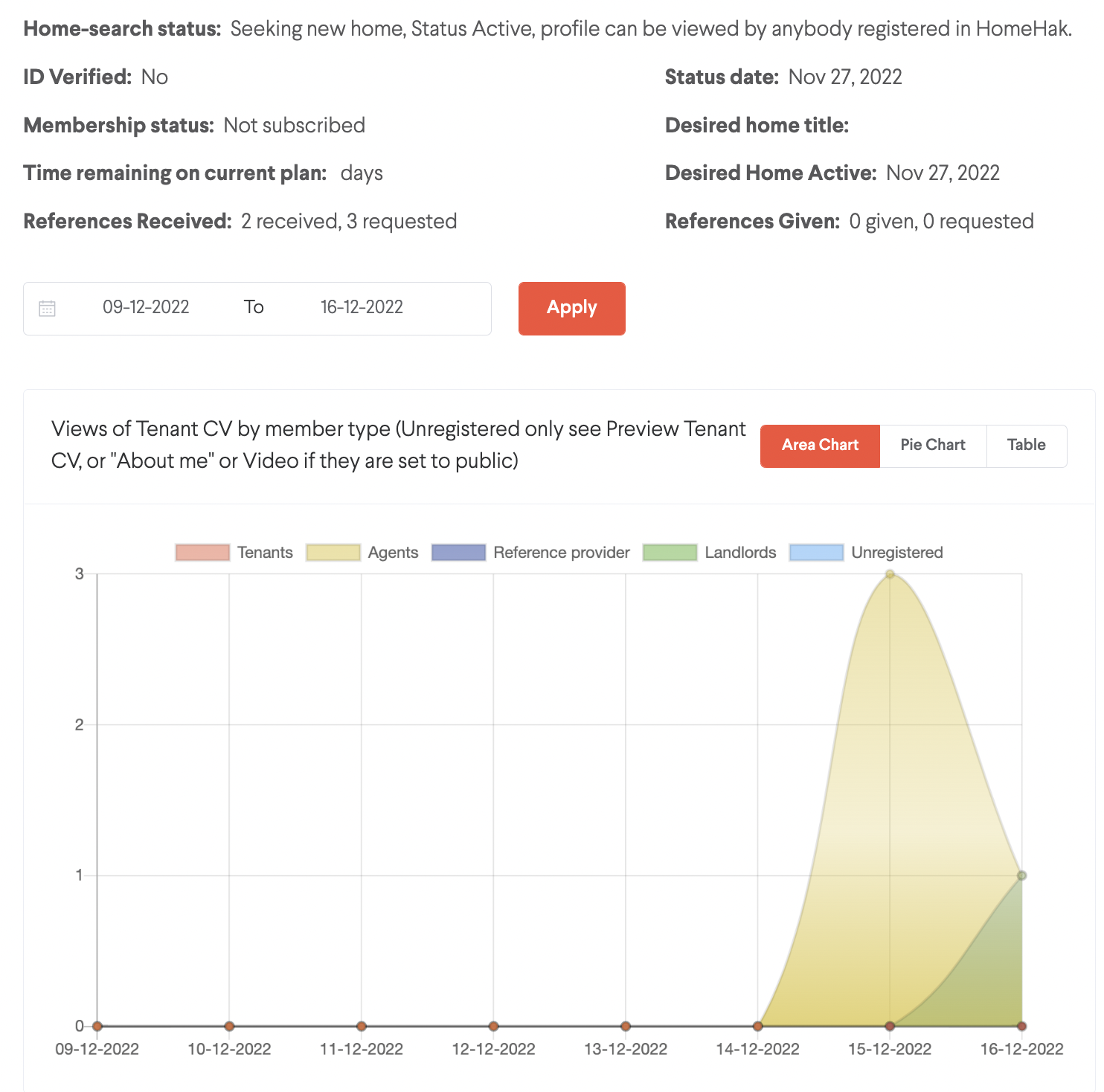The height and width of the screenshot is (1092, 1104).
Task: Click the zero data point on 15-12-2022
Action: click(x=890, y=1027)
